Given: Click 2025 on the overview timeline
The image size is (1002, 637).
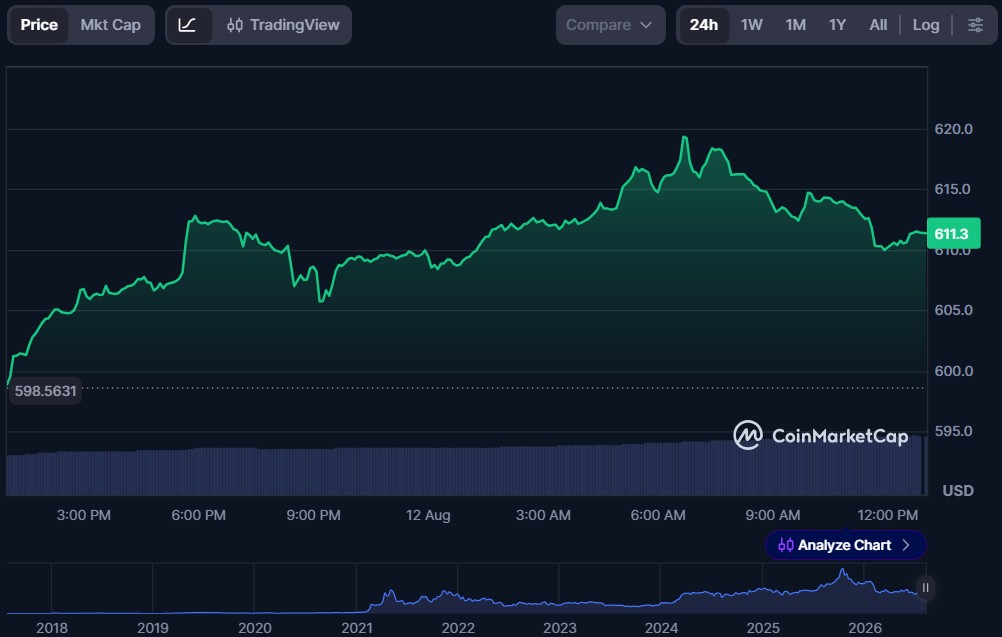Looking at the screenshot, I should [x=763, y=628].
